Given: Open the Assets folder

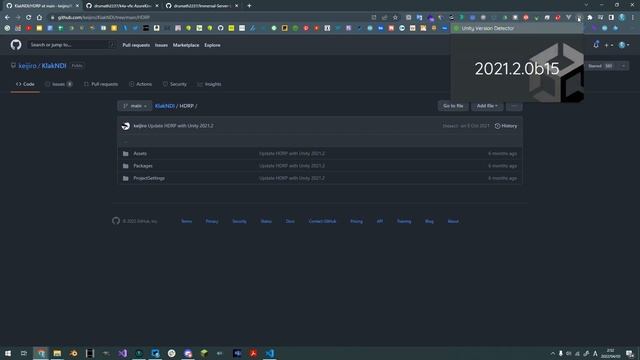Looking at the screenshot, I should coord(140,154).
